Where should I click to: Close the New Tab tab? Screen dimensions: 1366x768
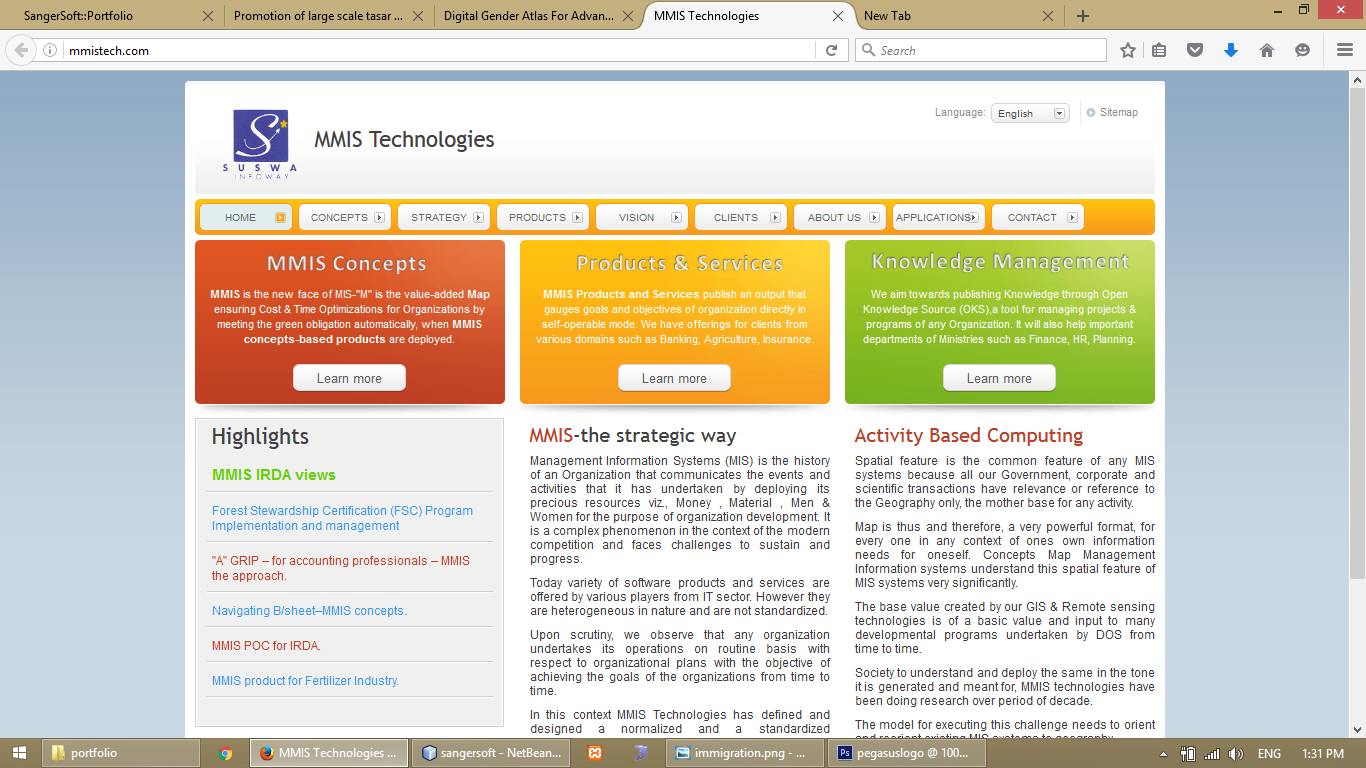(1048, 16)
